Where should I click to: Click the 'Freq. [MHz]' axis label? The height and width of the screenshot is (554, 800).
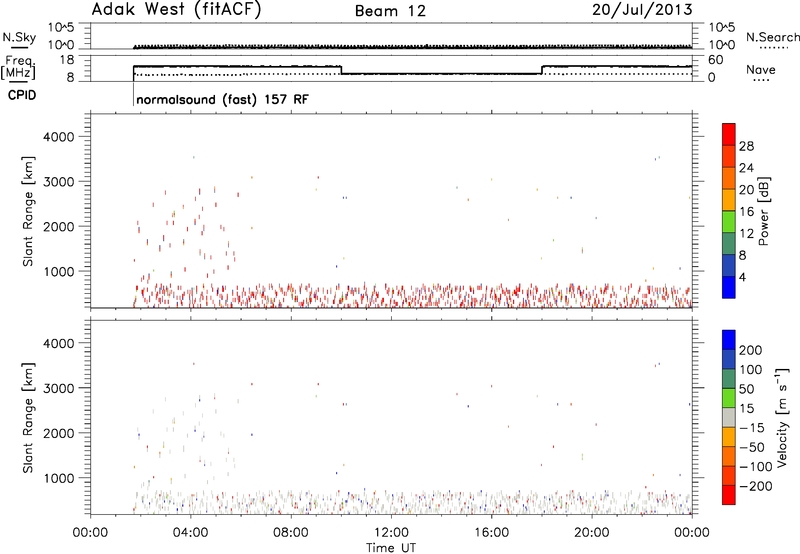click(19, 67)
